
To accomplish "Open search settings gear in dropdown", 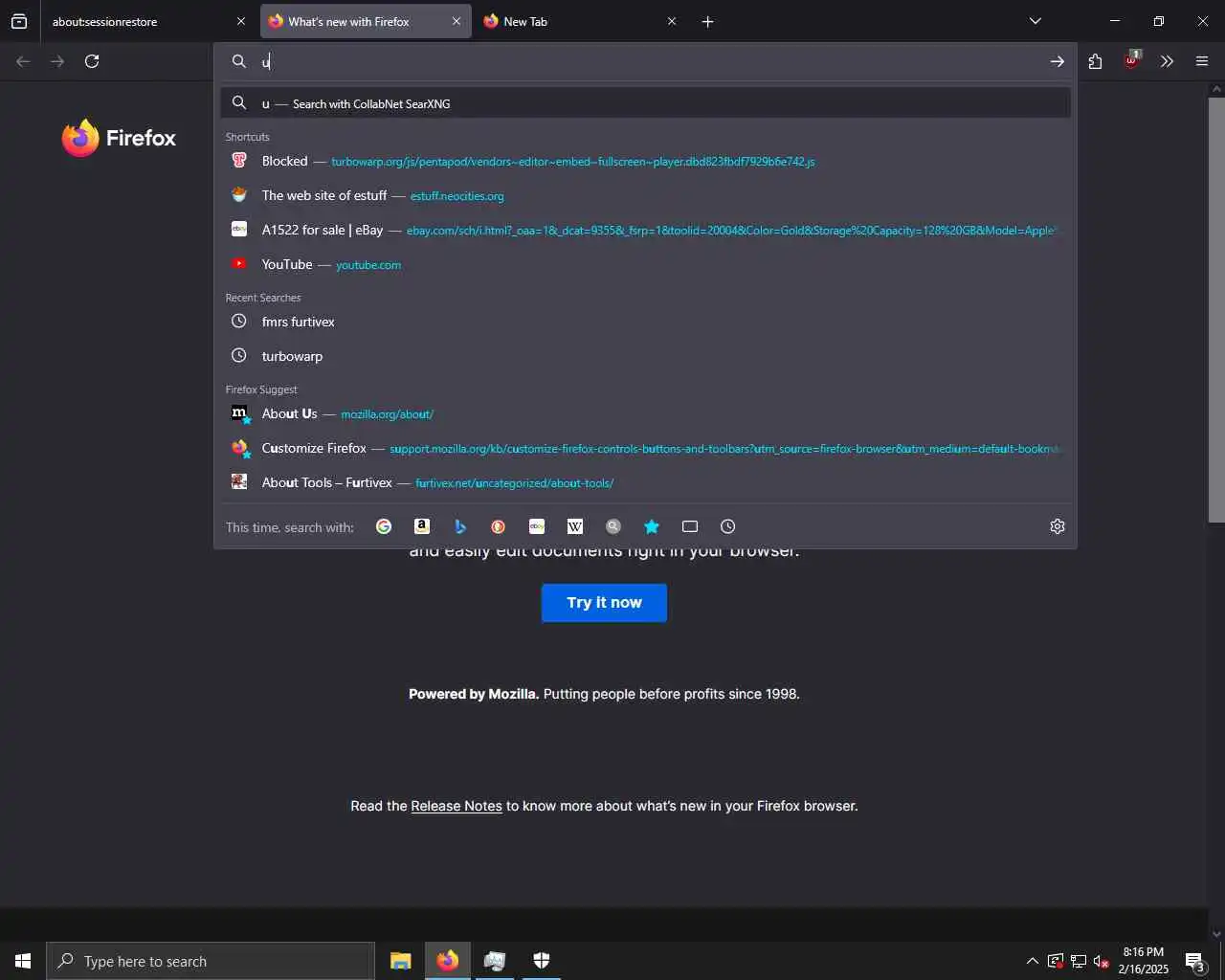I will 1058,526.
